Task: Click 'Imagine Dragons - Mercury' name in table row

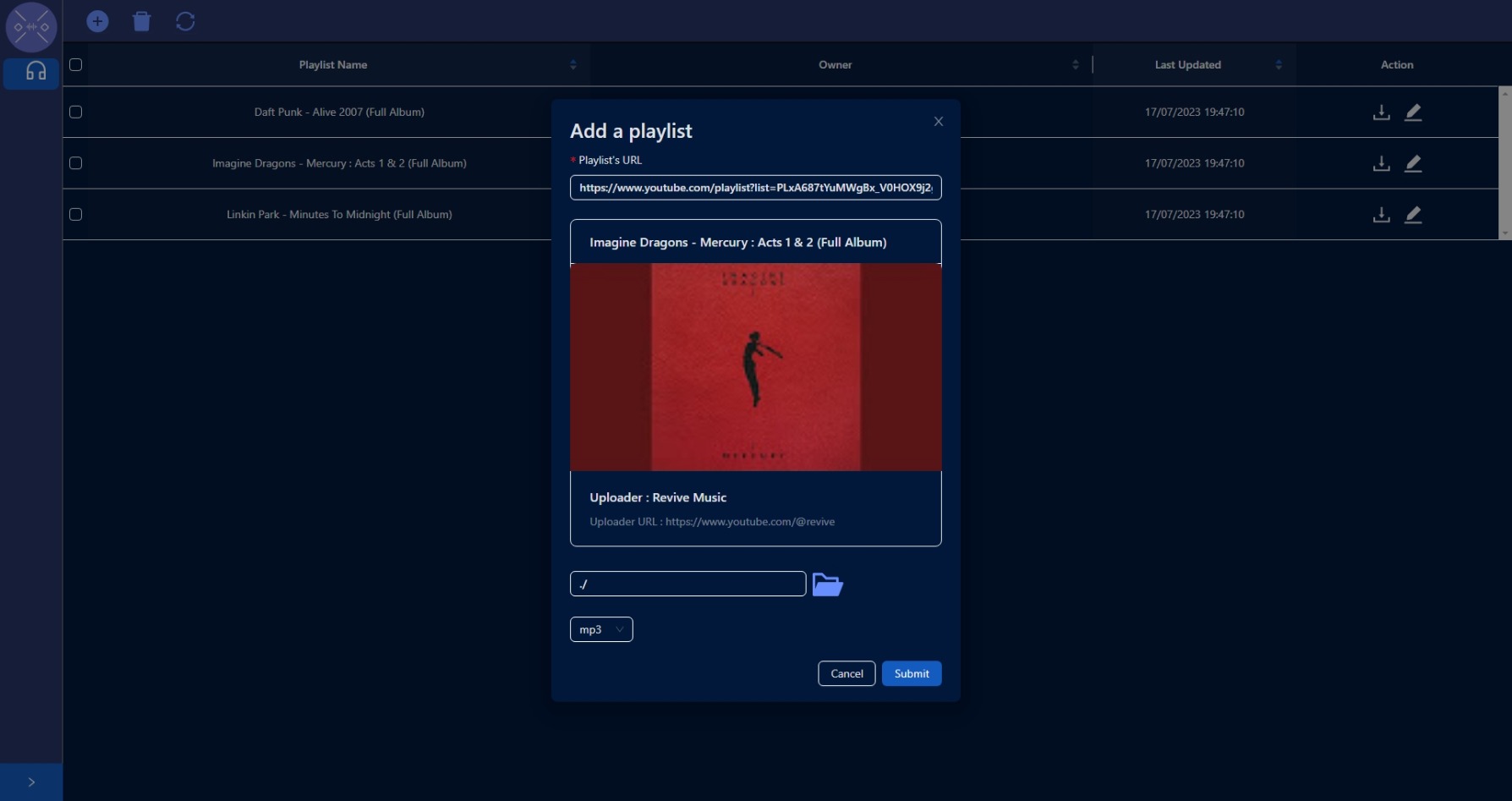Action: pos(339,163)
